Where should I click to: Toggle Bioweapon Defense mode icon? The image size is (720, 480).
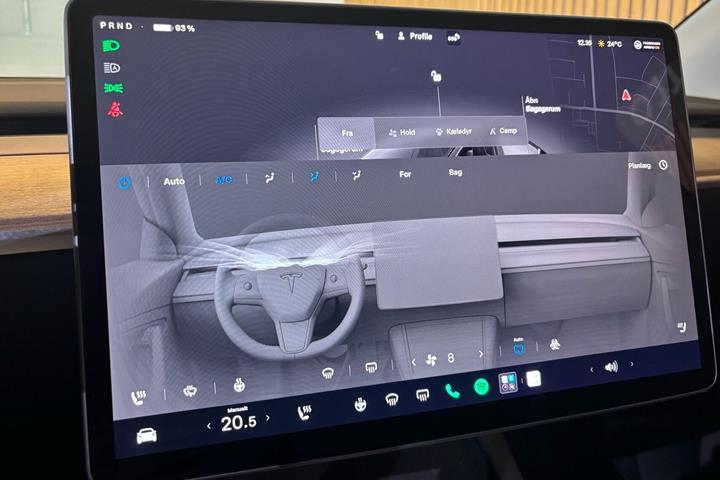pos(555,344)
